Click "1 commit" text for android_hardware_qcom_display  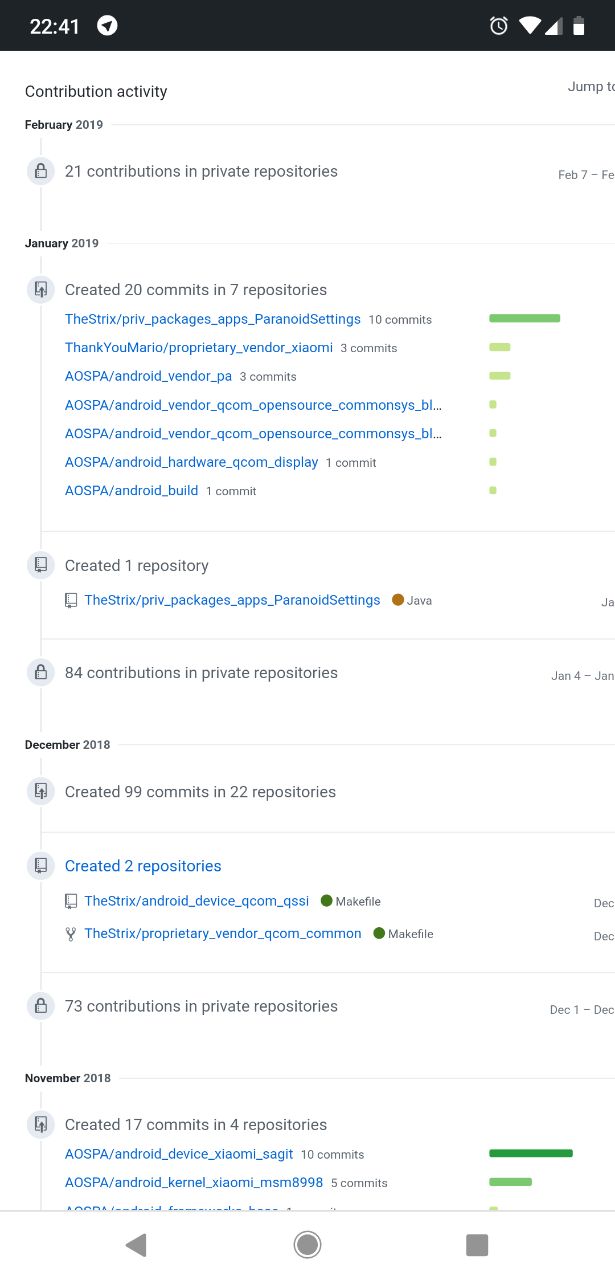point(351,463)
